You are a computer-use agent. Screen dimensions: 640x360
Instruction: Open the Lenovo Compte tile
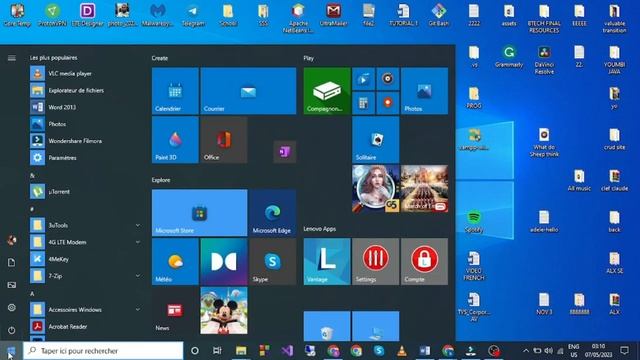click(x=424, y=261)
